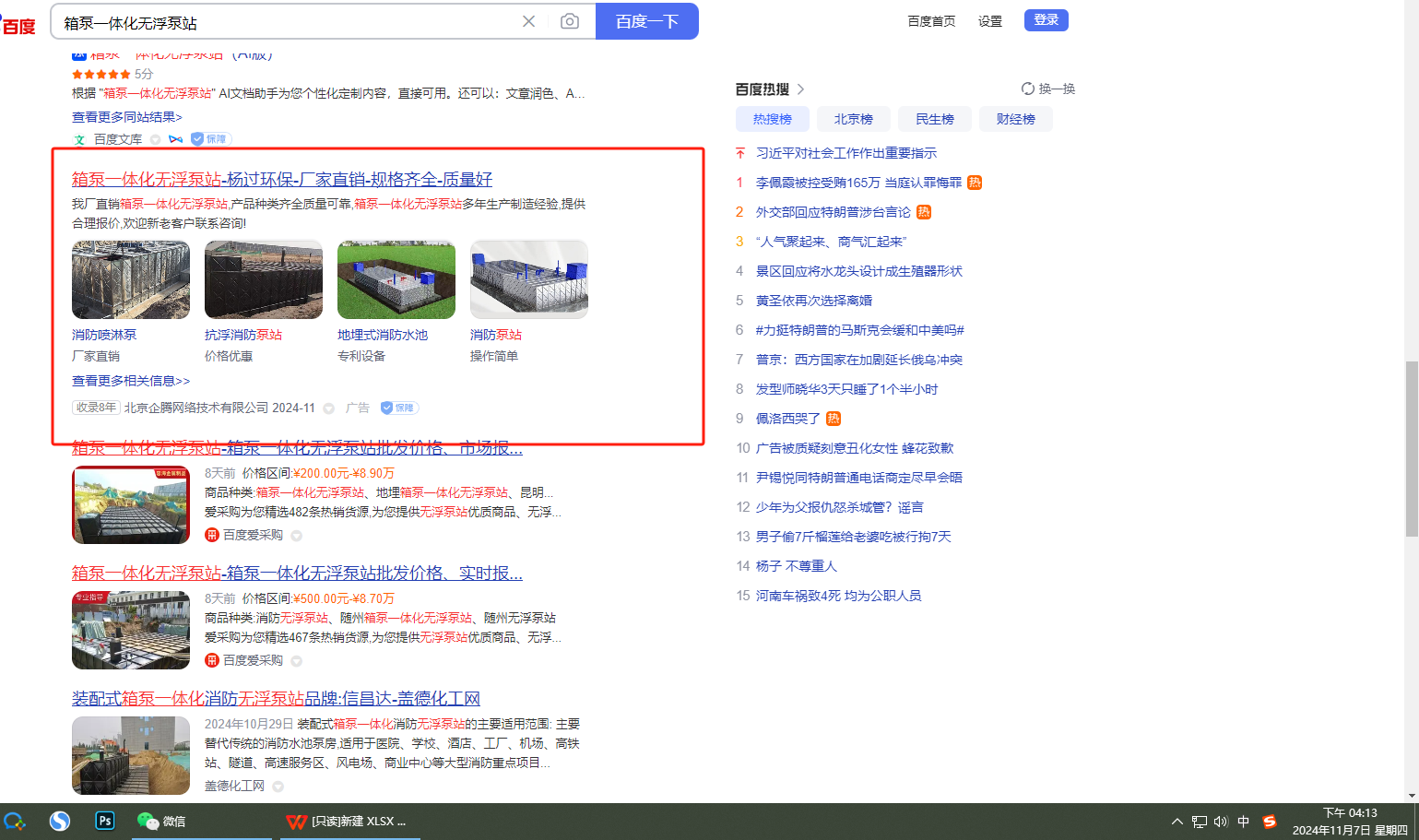Open the volume tray icon
The height and width of the screenshot is (840, 1419).
coord(1221,822)
